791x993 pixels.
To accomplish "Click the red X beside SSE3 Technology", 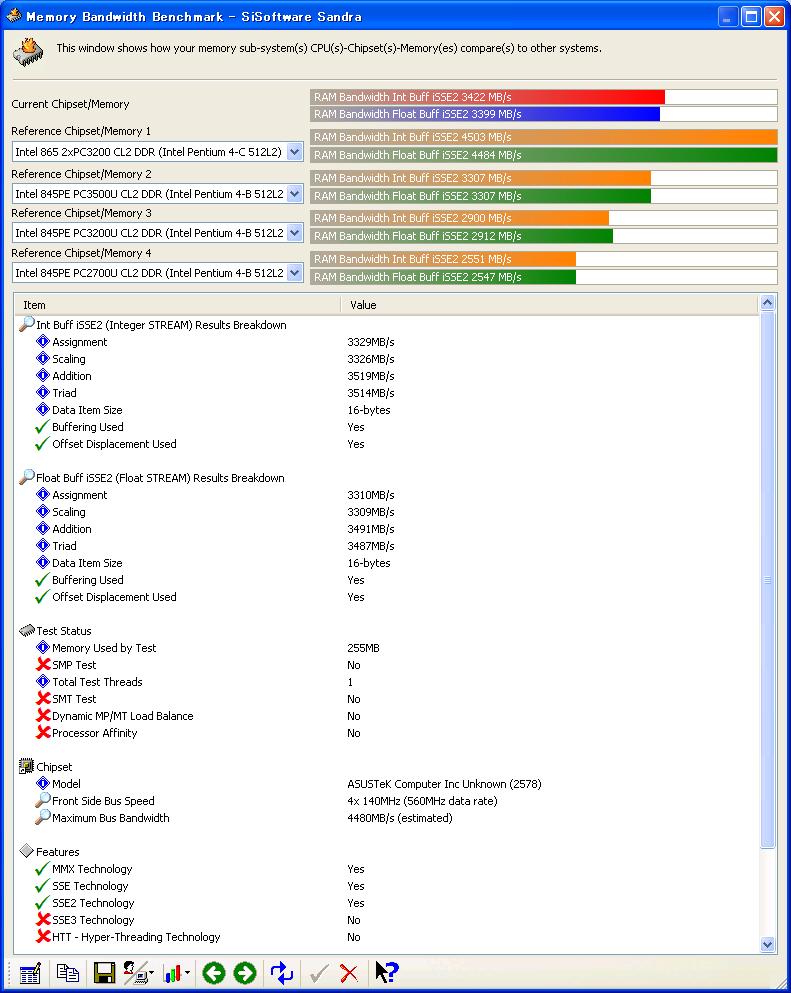I will click(x=43, y=920).
